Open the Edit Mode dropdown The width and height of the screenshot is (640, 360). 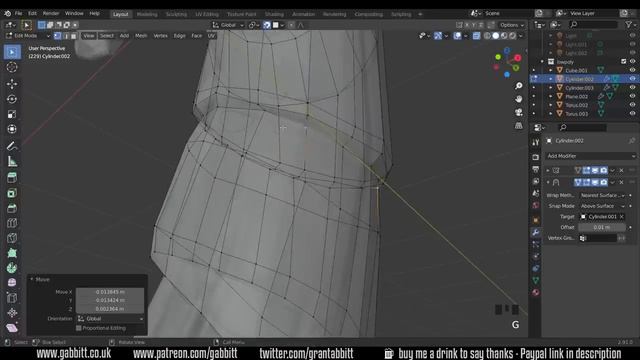click(28, 36)
